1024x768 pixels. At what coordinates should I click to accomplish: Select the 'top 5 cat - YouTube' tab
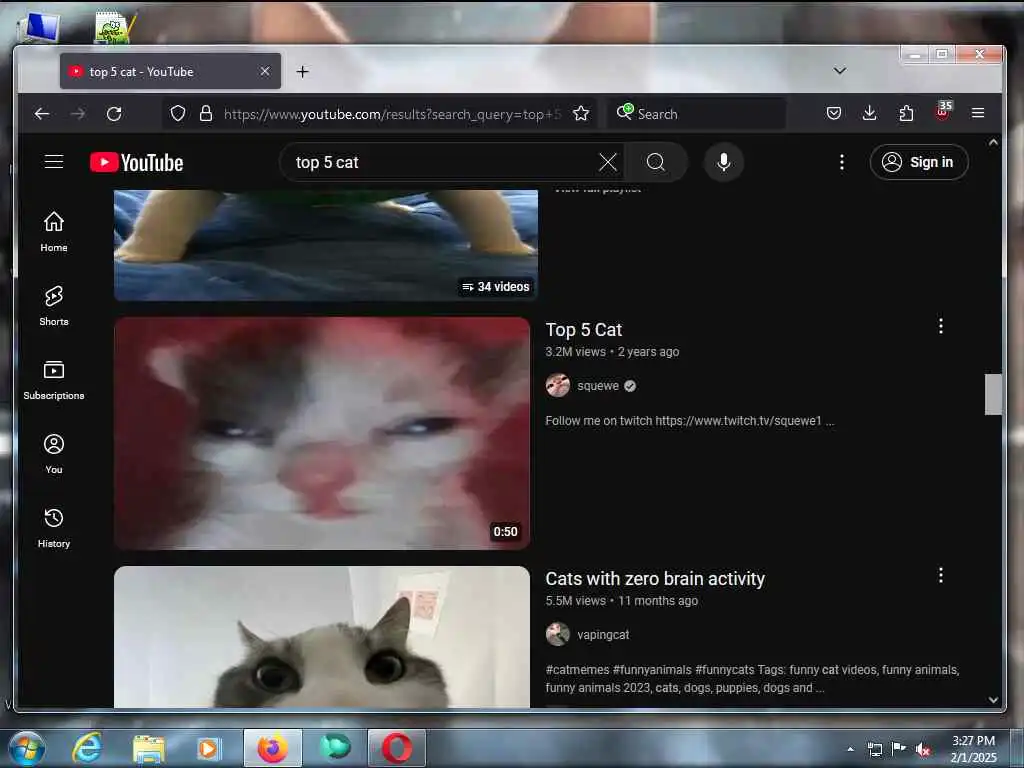tap(170, 71)
